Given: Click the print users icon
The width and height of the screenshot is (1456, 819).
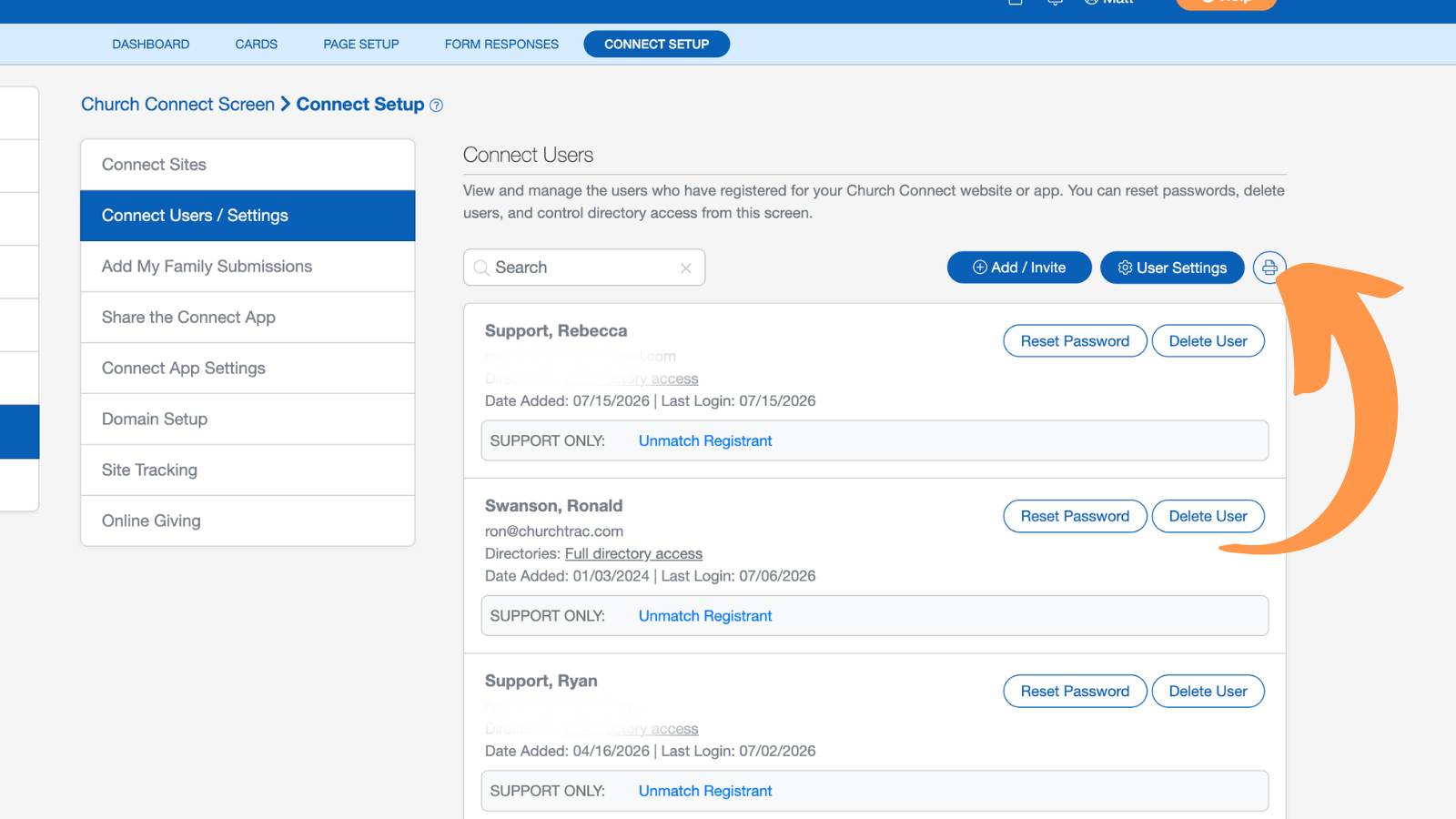Looking at the screenshot, I should tap(1269, 268).
